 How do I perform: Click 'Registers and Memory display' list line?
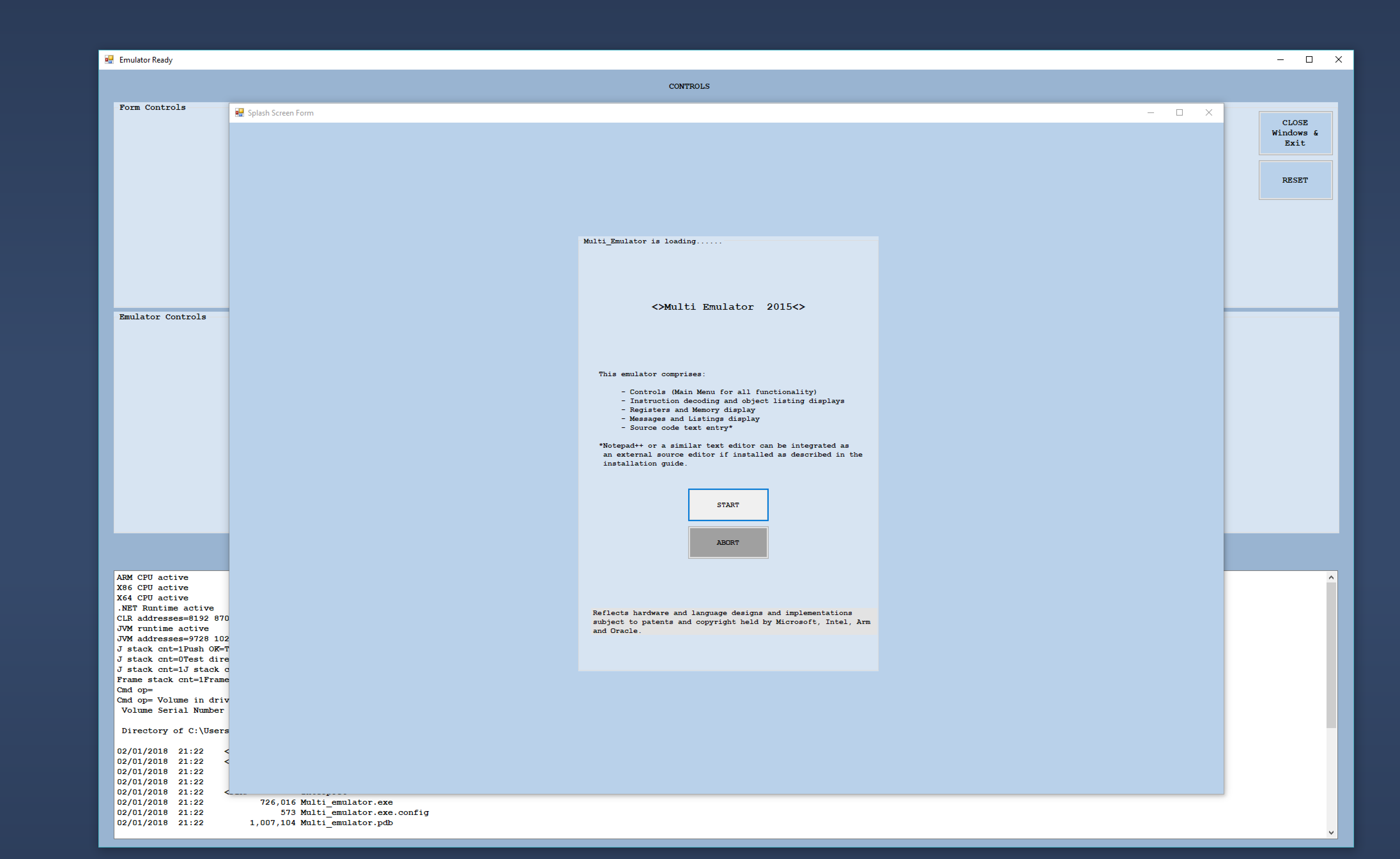click(x=688, y=410)
